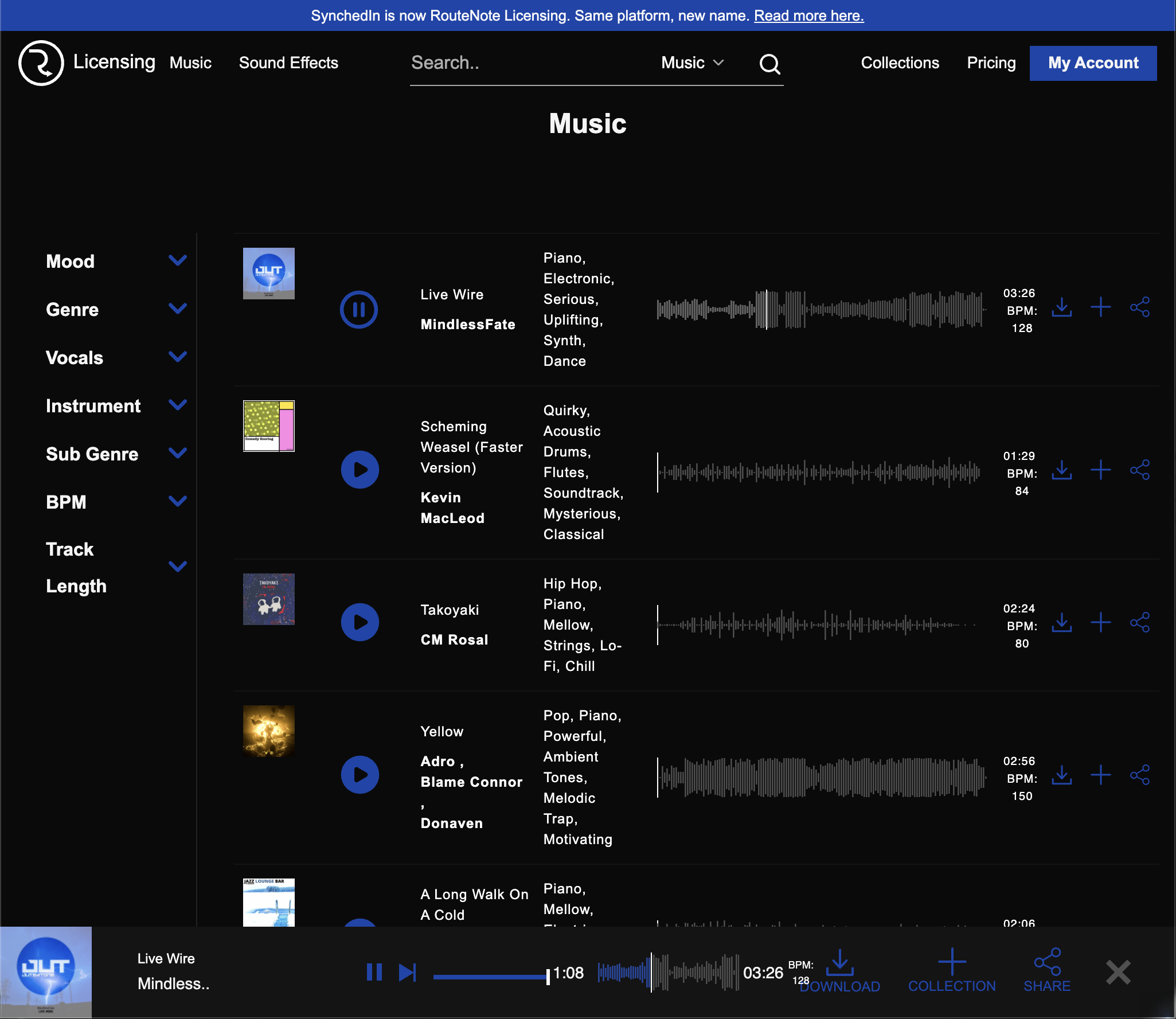The image size is (1176, 1019).
Task: Play the Takoyaki track
Action: click(360, 622)
